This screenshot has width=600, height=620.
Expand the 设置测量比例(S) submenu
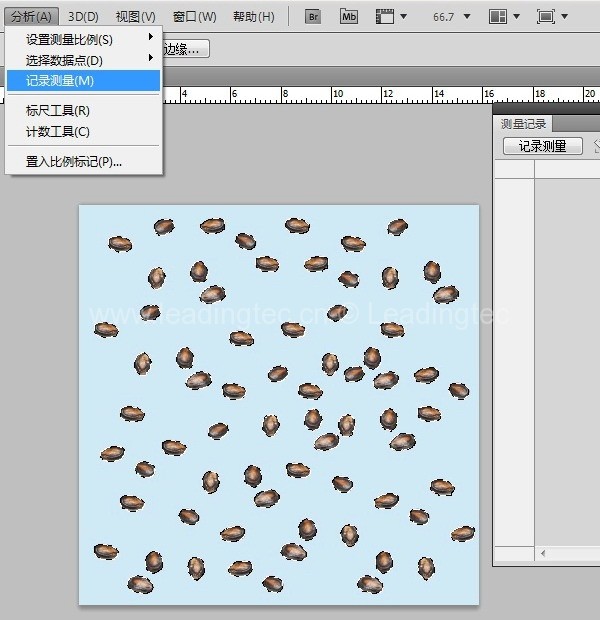(84, 39)
